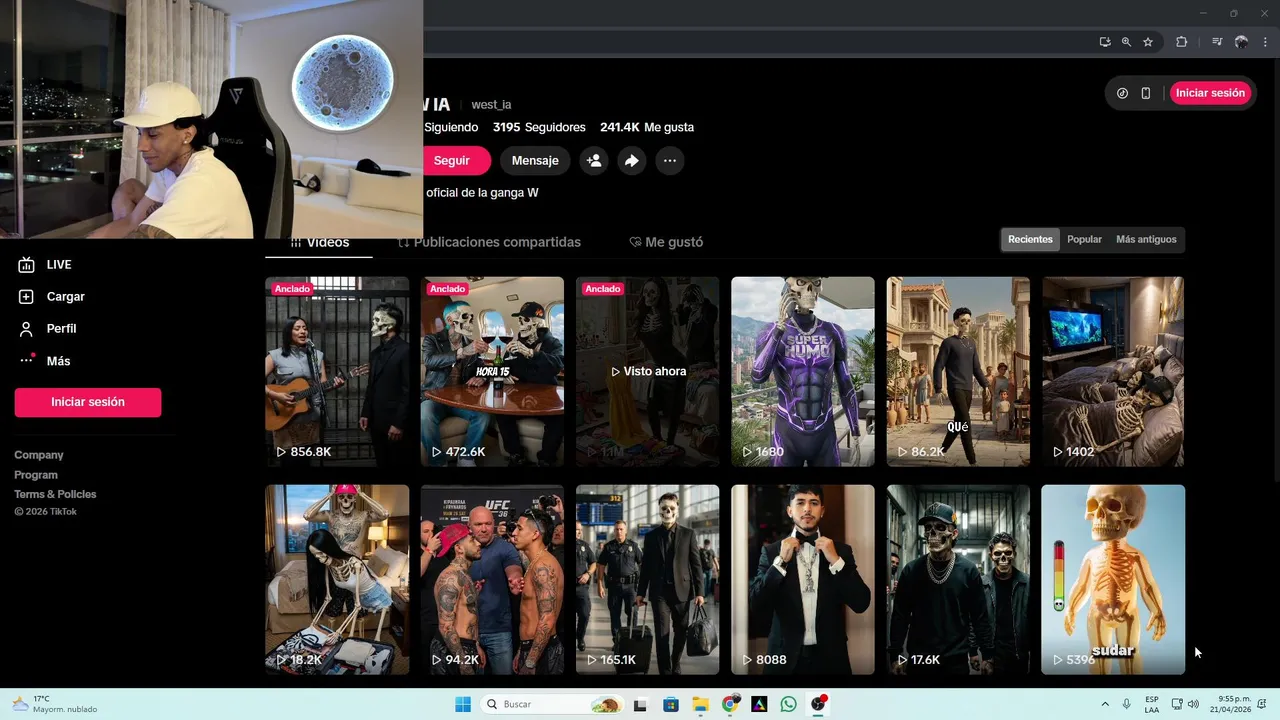Viewport: 1280px width, 720px height.
Task: Click the microphone icon in system tray
Action: pyautogui.click(x=1127, y=704)
